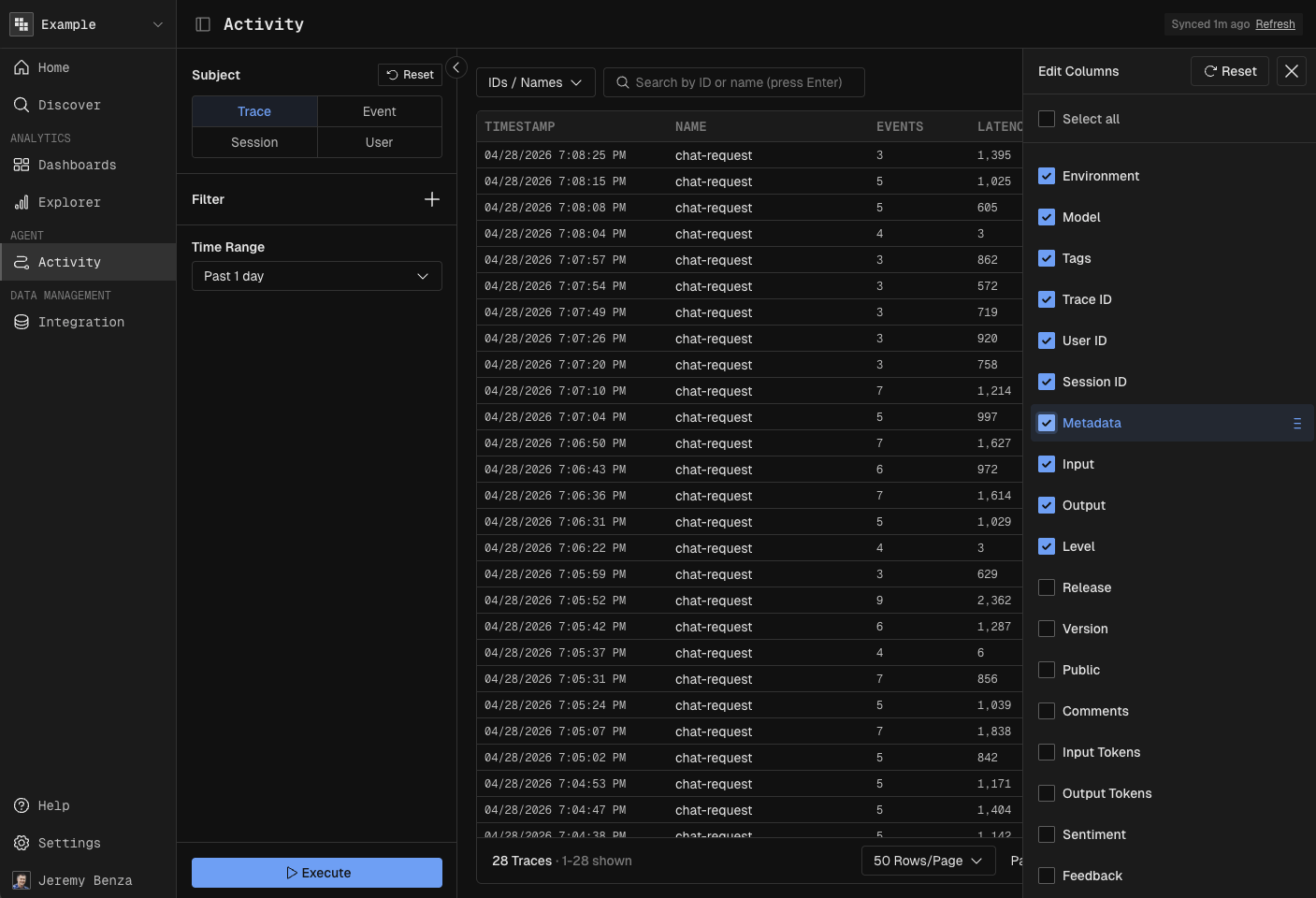The height and width of the screenshot is (898, 1316).
Task: Collapse the filter panel with arrow icon
Action: pyautogui.click(x=456, y=67)
